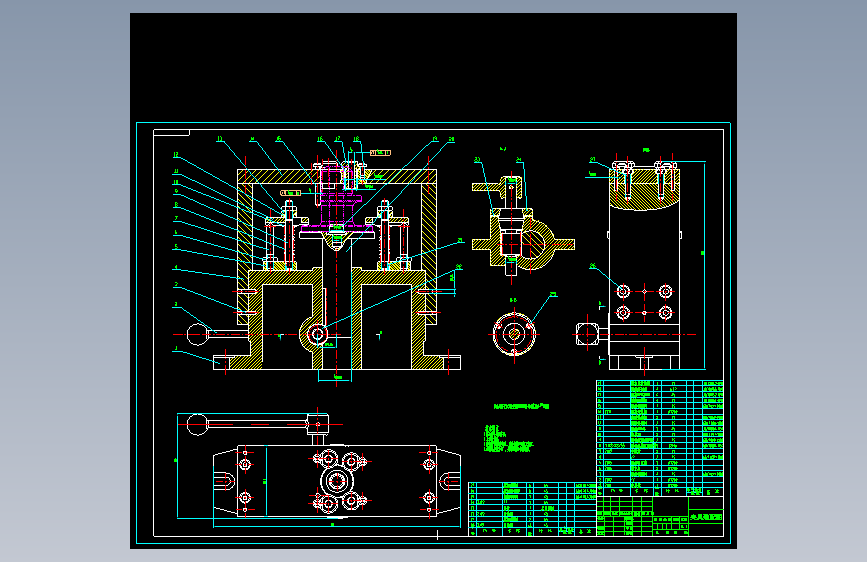Select part balloon number 14
This screenshot has height=562, width=867.
point(253,139)
